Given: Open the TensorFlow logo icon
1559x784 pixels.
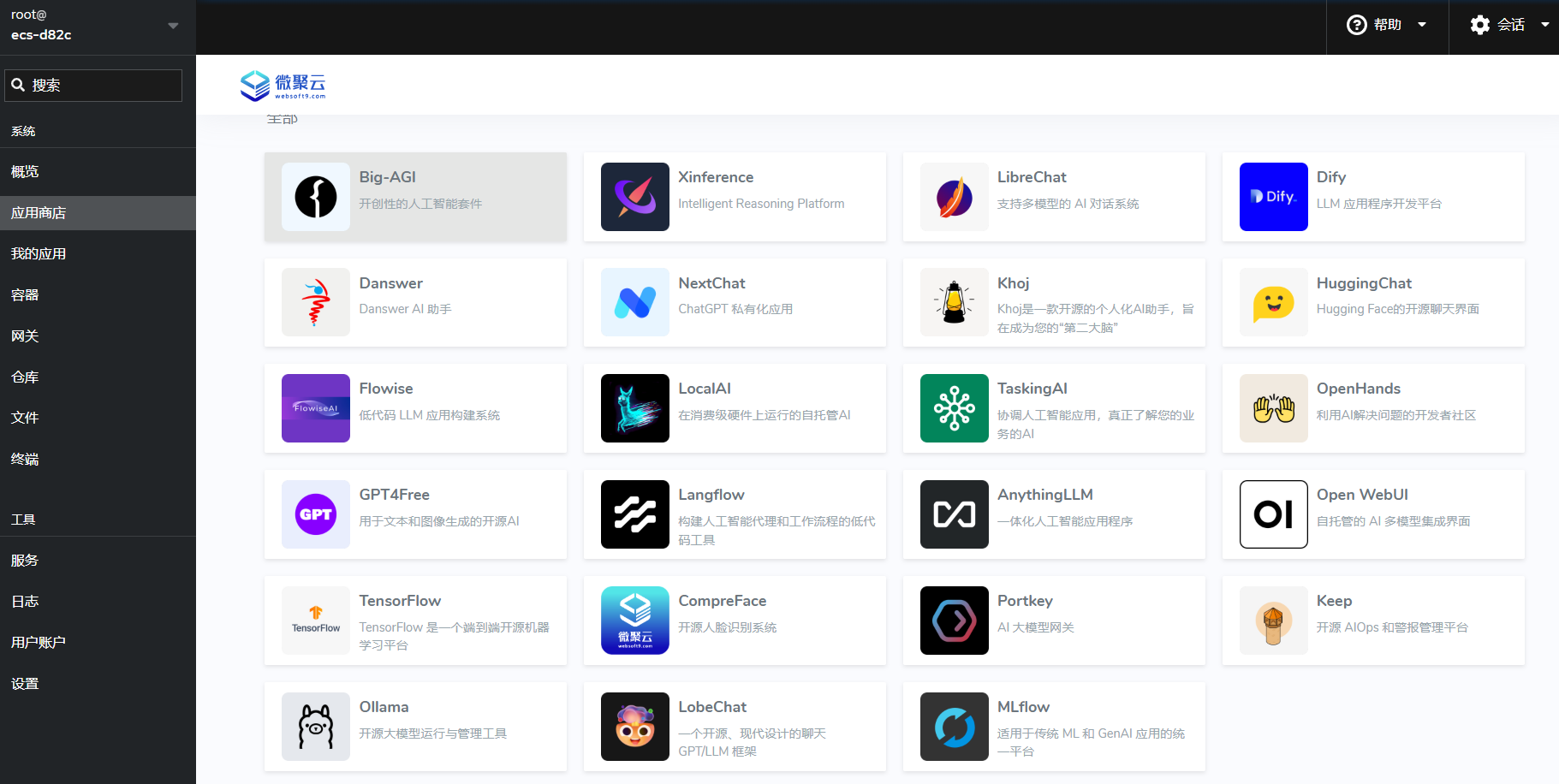Looking at the screenshot, I should point(316,621).
